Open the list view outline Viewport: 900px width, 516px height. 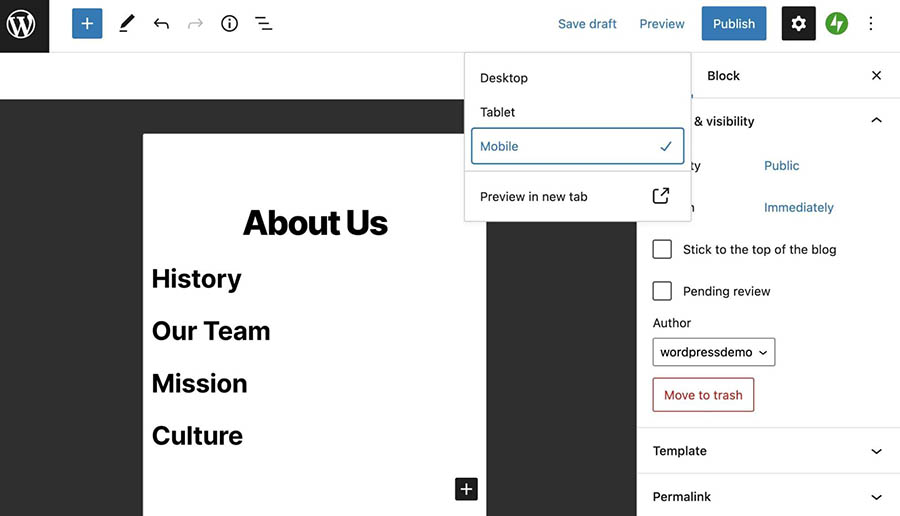coord(263,24)
